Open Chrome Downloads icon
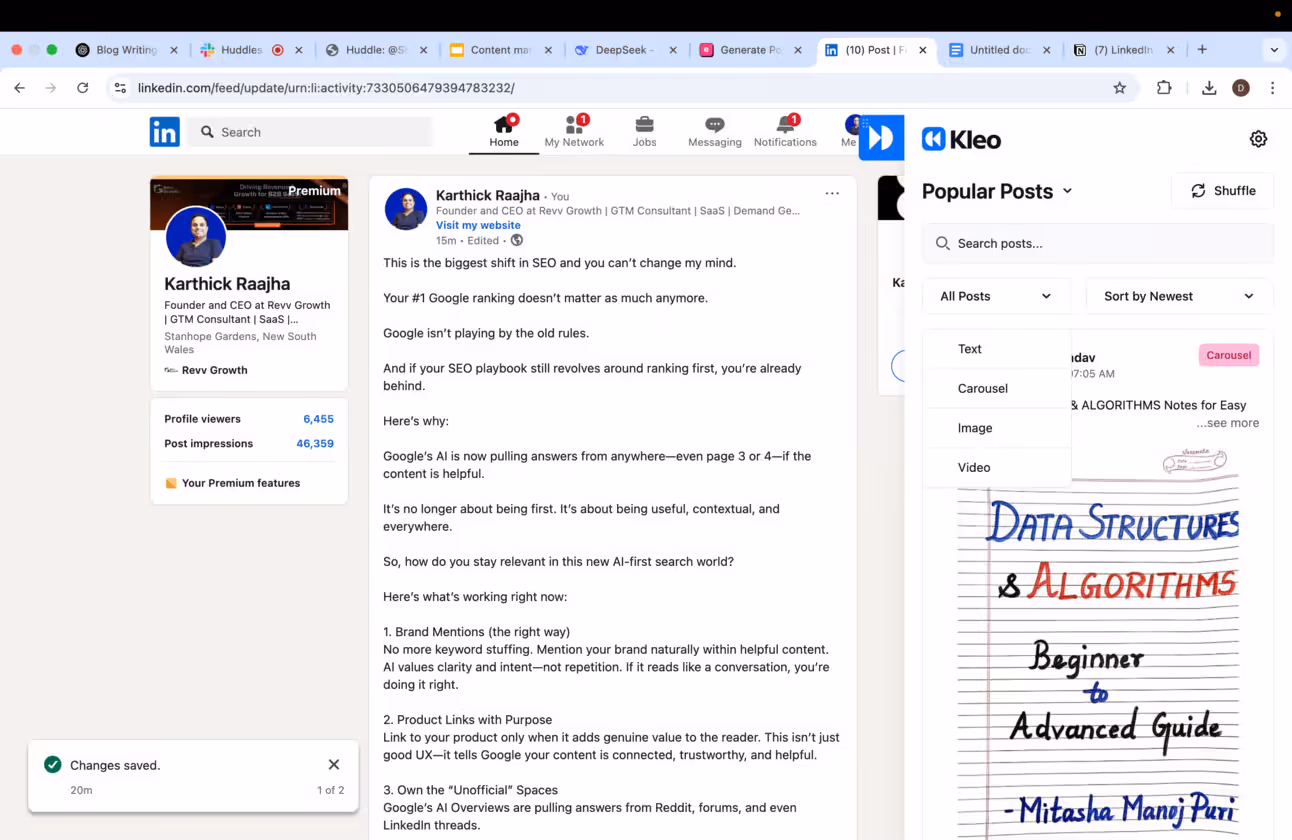Viewport: 1292px width, 840px height. click(x=1209, y=88)
